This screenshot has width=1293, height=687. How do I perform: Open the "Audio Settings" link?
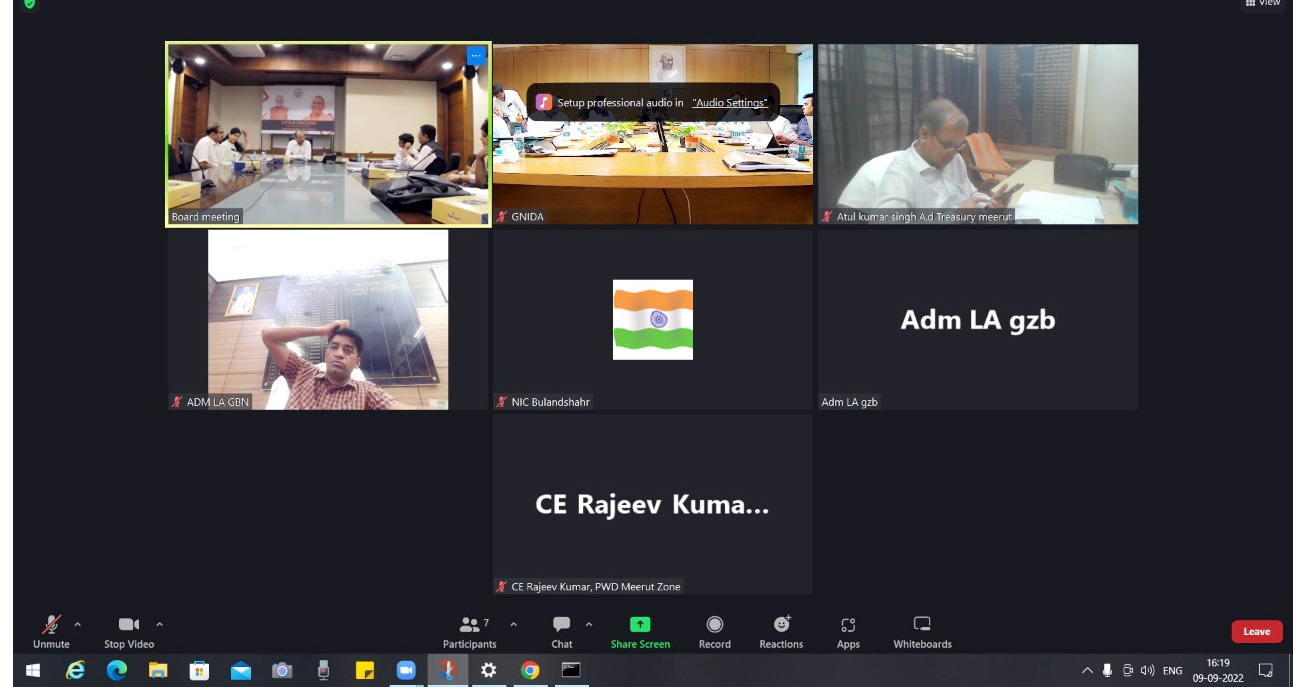[730, 103]
